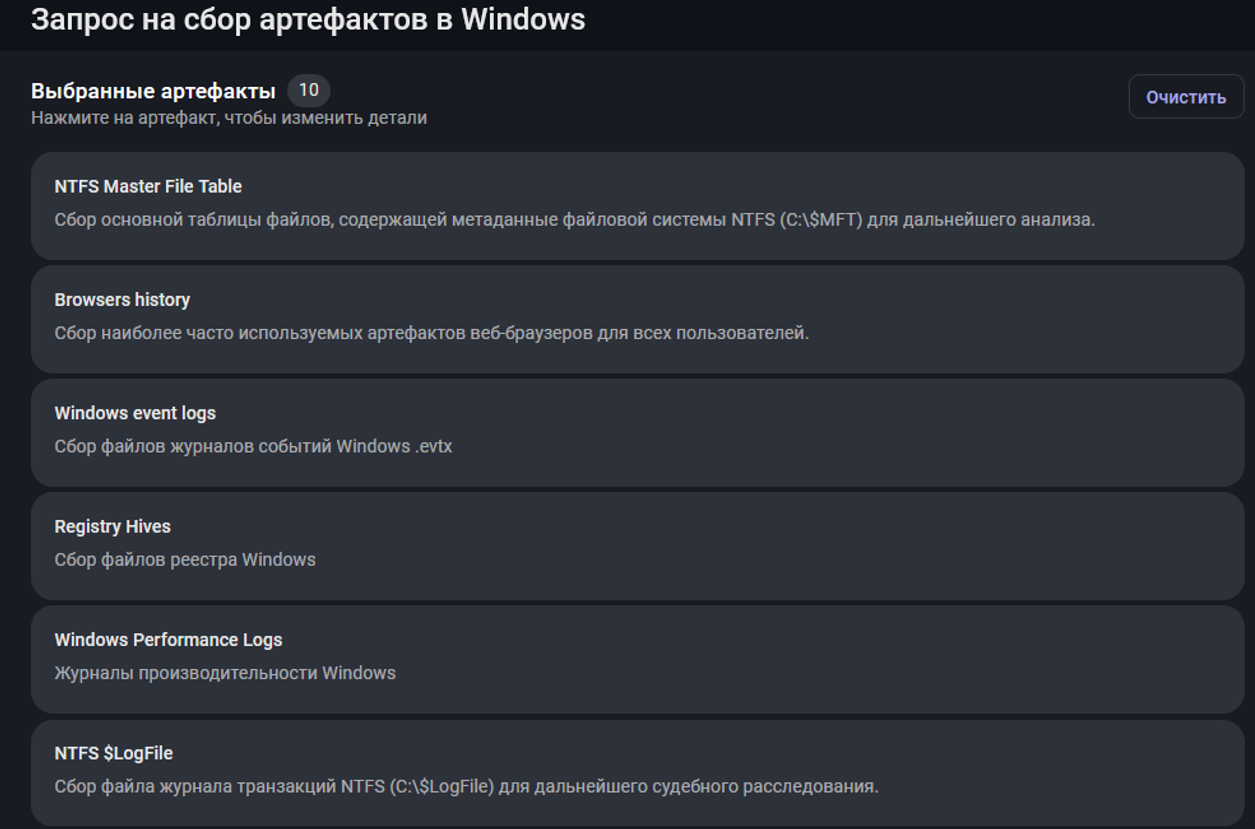
Task: Click the word Windows in the page title
Action: (x=522, y=19)
